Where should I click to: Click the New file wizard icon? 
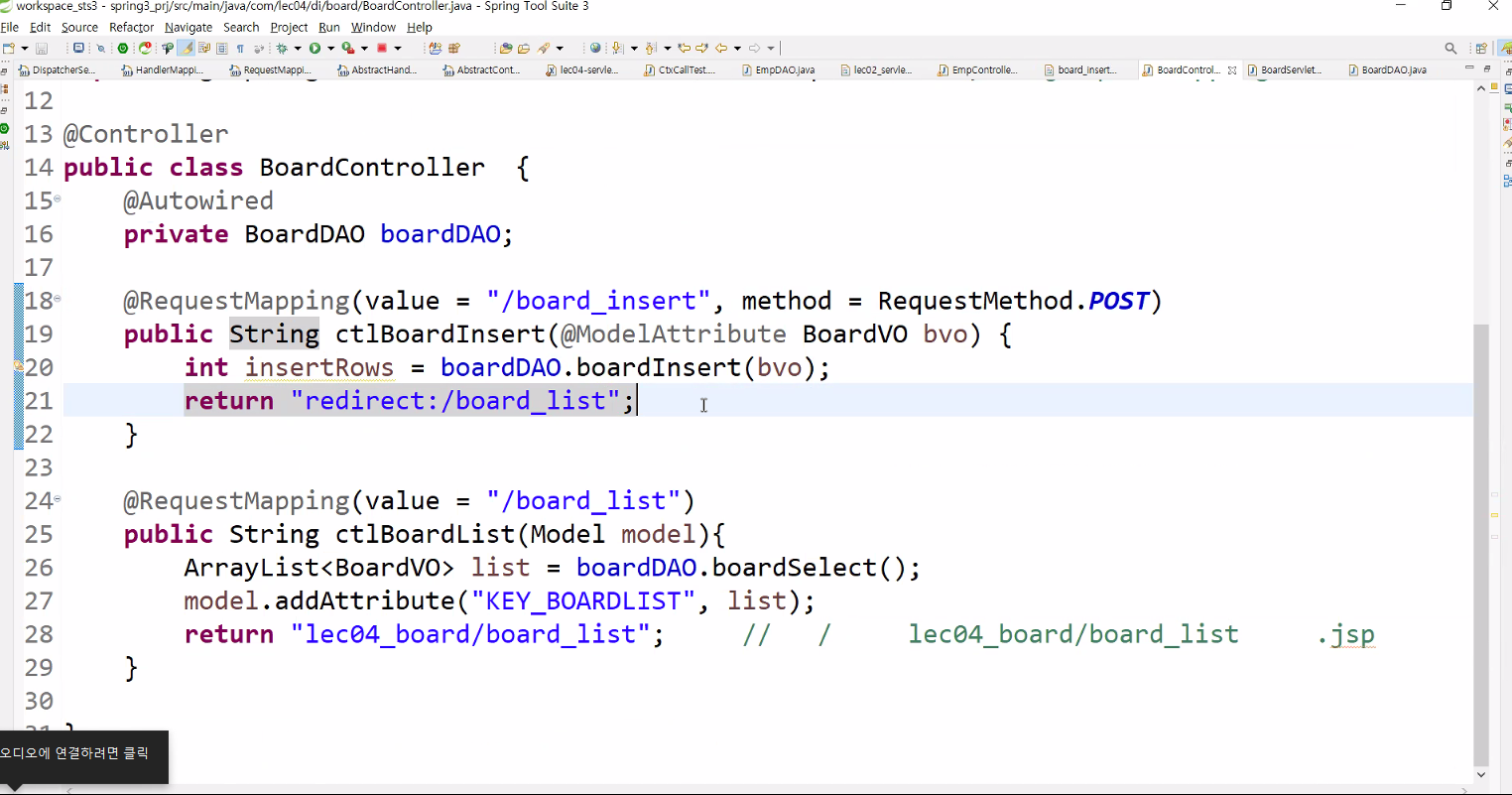(9, 48)
